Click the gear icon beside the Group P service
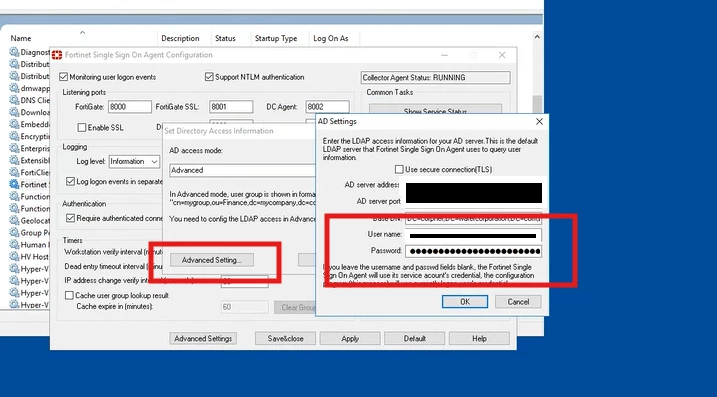 click(14, 232)
